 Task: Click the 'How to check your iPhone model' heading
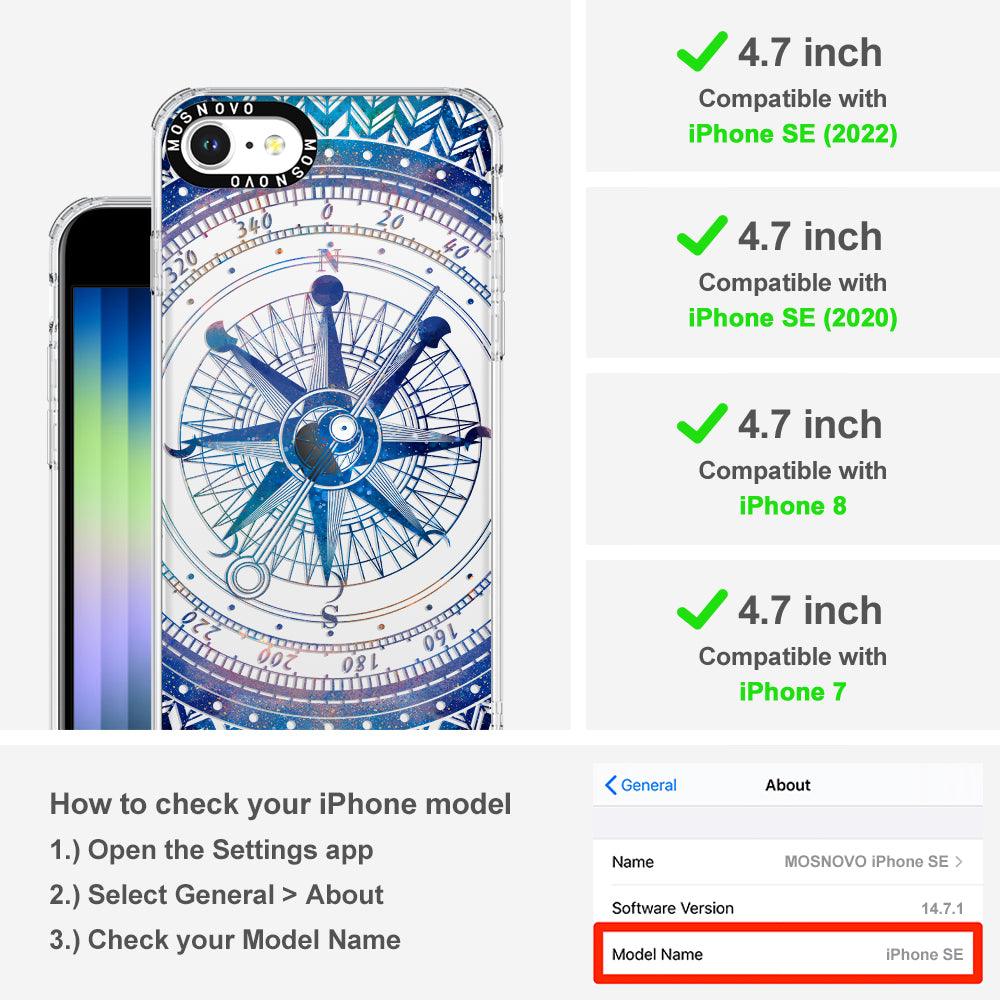pyautogui.click(x=281, y=804)
